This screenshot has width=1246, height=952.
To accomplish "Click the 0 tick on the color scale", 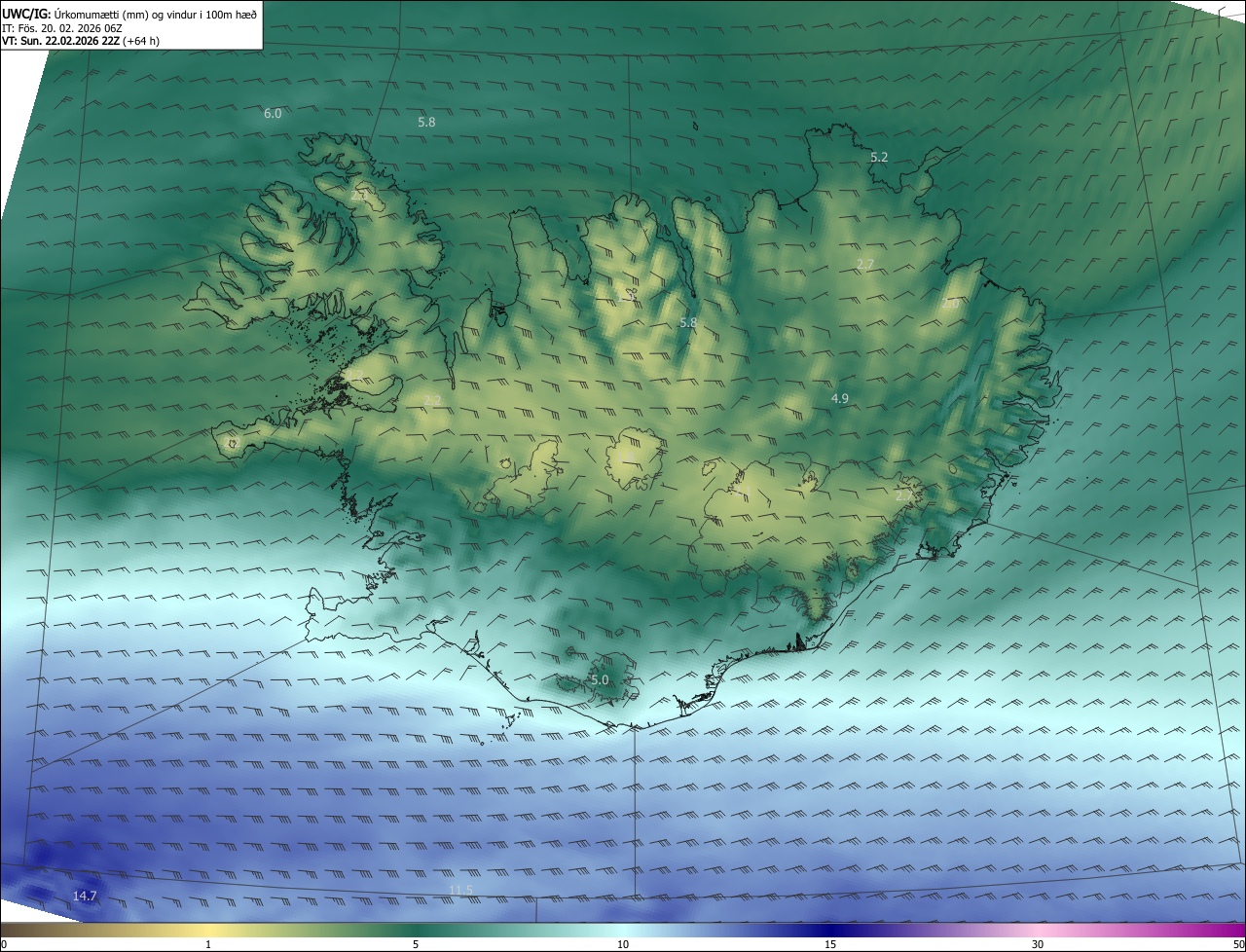I will pyautogui.click(x=4, y=944).
